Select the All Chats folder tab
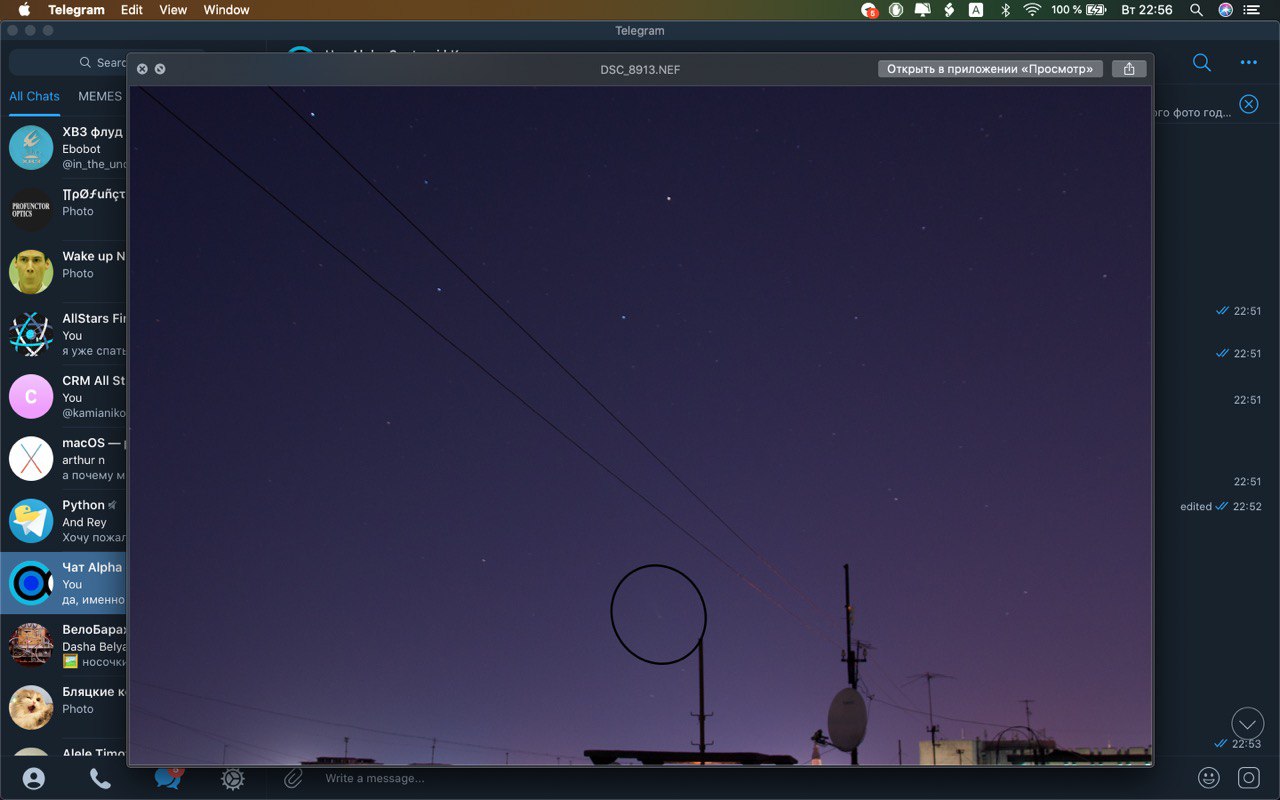Image resolution: width=1280 pixels, height=800 pixels. [34, 96]
